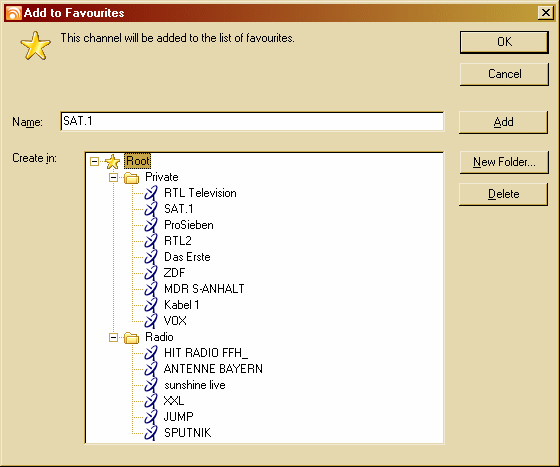
Task: Click the satellite icon beside RTL Television
Action: click(x=151, y=193)
